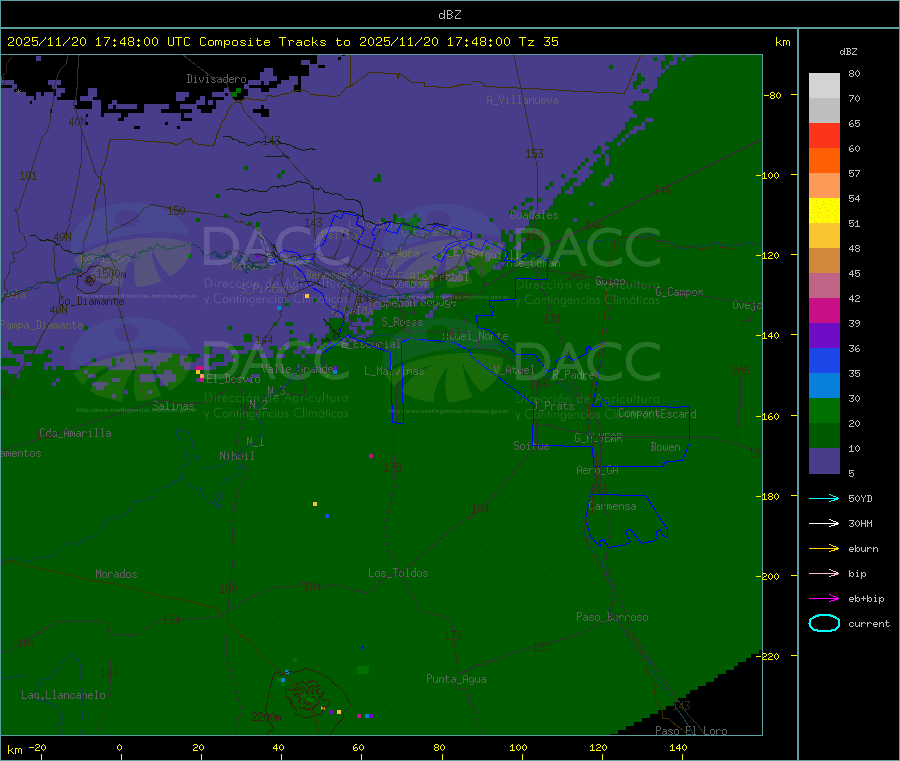Click the 'Carmensa' map label
Viewport: 900px width, 761px height.
612,506
